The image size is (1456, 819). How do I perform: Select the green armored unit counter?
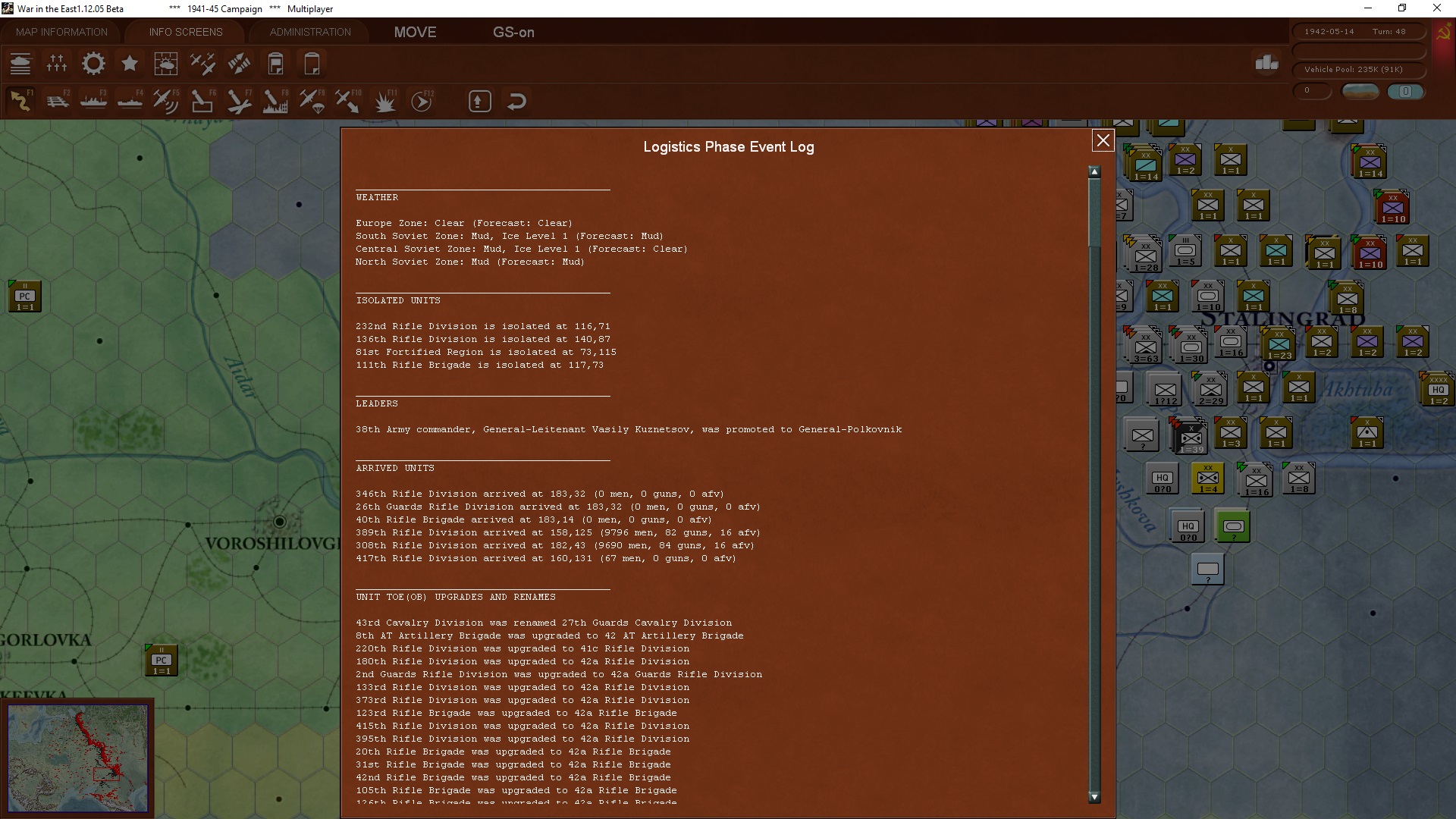click(x=1233, y=526)
